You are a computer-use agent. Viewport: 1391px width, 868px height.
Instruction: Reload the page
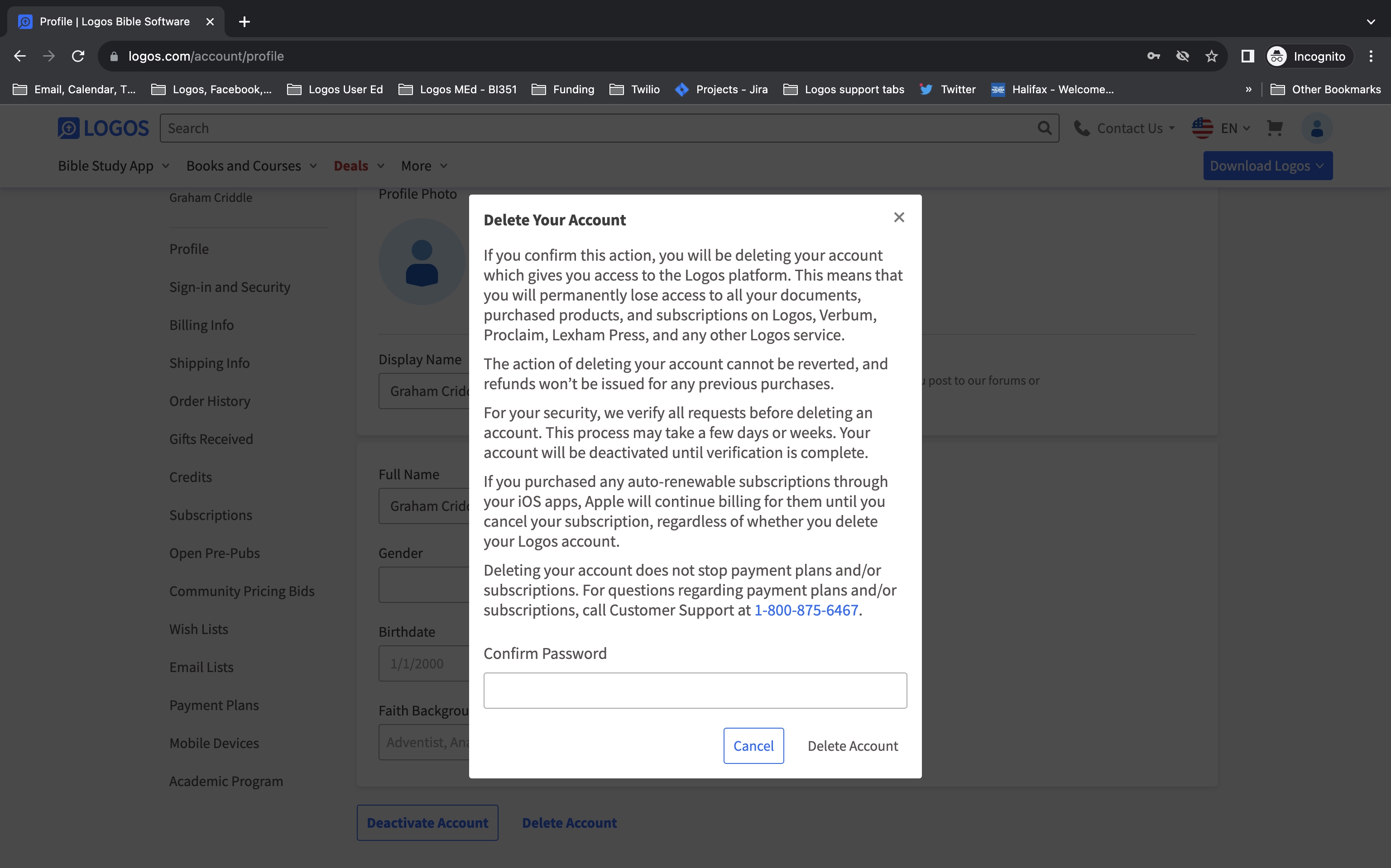[x=78, y=56]
